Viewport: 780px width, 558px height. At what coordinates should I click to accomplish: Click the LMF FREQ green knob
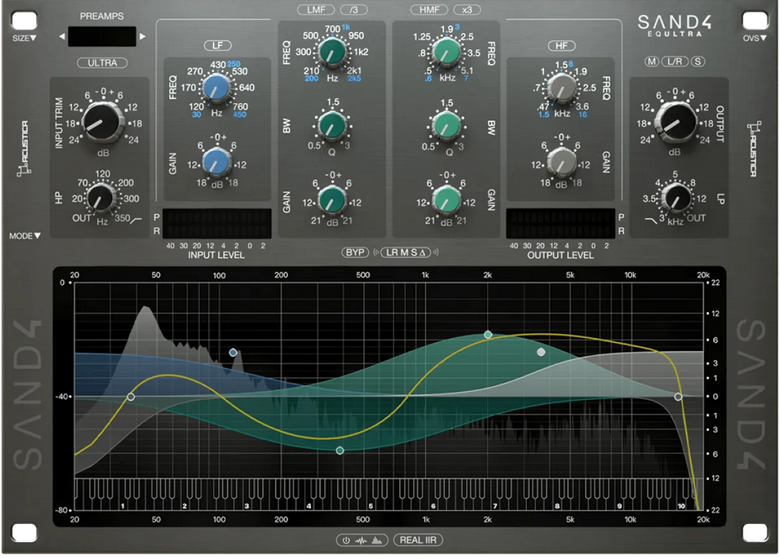[332, 52]
